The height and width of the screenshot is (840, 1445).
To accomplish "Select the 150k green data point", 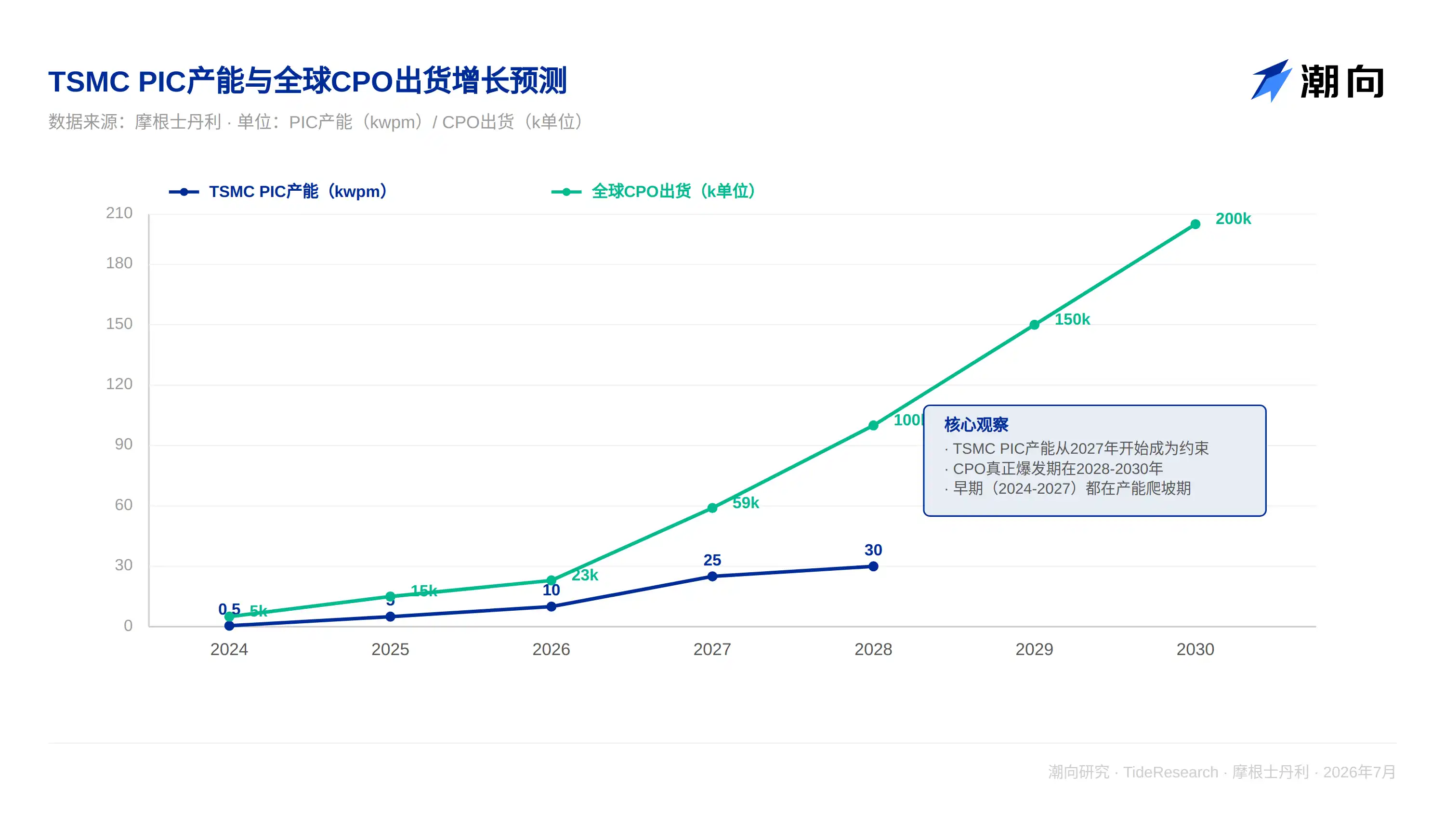I will [1034, 325].
